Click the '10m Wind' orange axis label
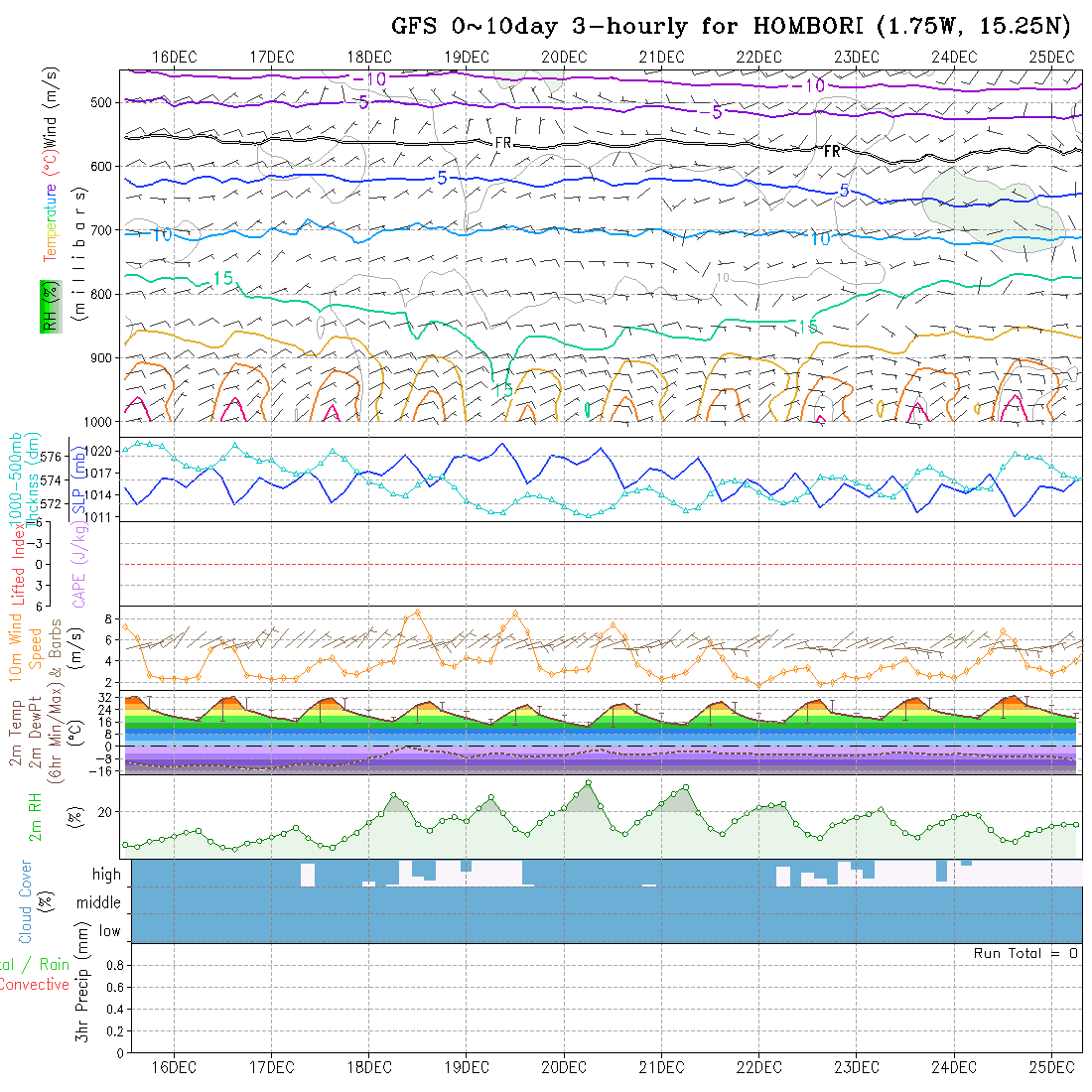Screen dimensions: 1092x1092 pos(16,645)
